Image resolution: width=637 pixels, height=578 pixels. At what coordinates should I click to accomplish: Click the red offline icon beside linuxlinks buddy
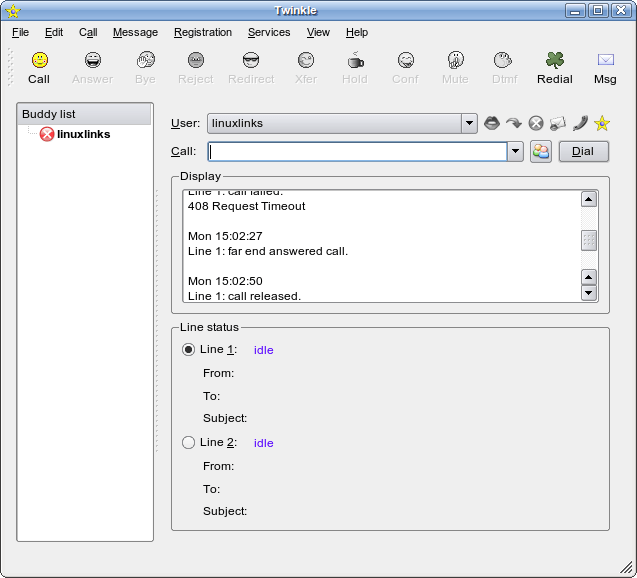(47, 134)
